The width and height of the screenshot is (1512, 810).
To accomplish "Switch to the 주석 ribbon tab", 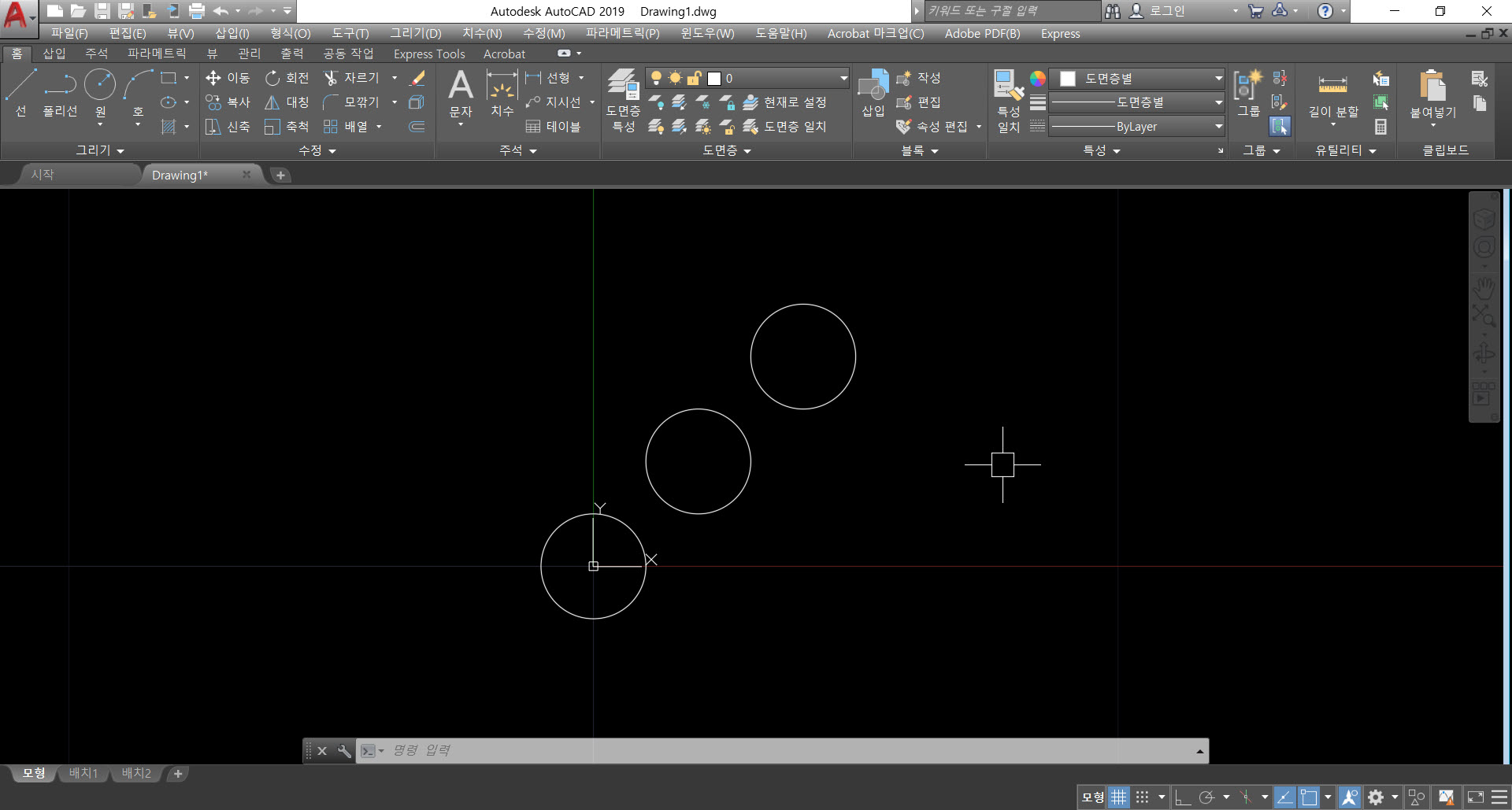I will pyautogui.click(x=97, y=54).
